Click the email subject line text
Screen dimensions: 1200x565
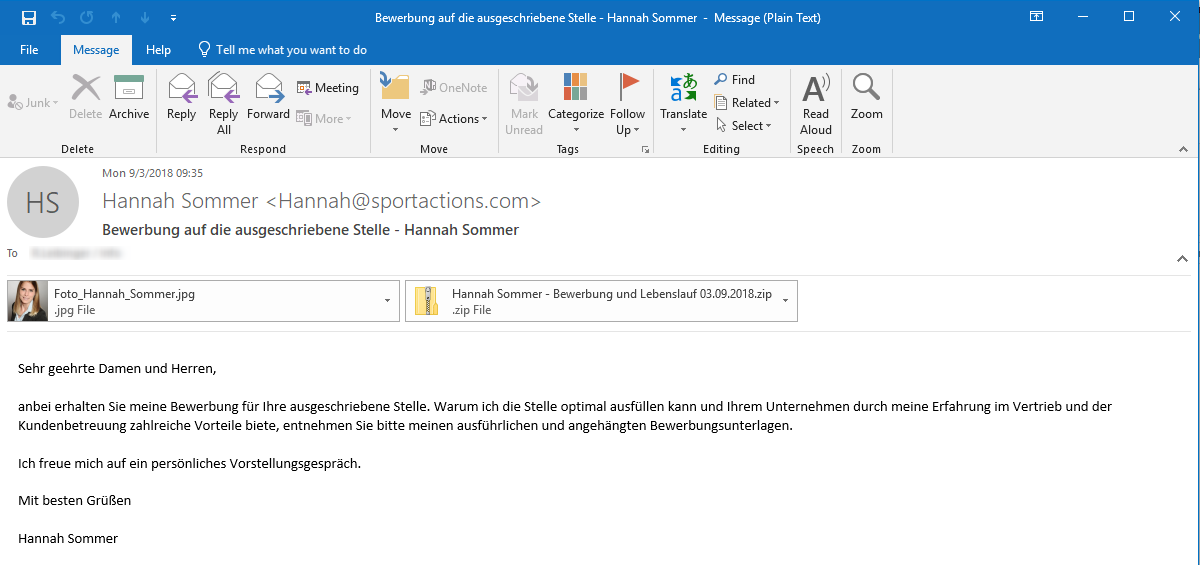coord(310,230)
